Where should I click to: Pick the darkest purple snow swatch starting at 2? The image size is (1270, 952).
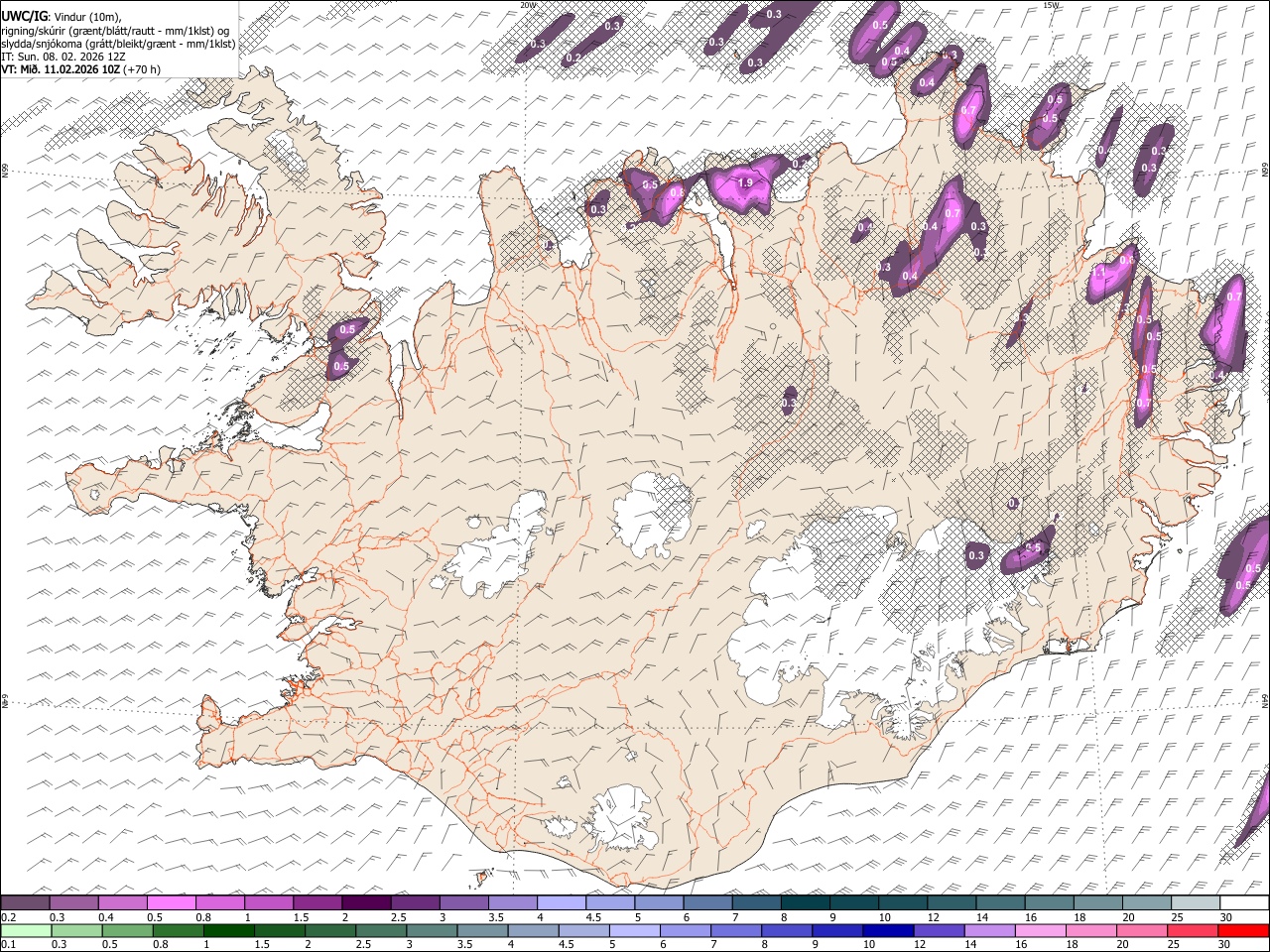click(365, 902)
